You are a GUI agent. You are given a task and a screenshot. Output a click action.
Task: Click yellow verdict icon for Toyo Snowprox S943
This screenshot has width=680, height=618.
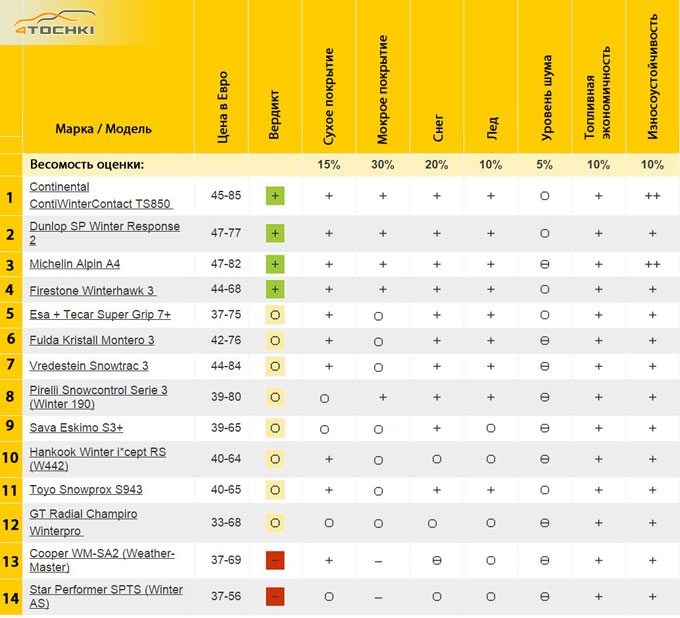[x=275, y=491]
